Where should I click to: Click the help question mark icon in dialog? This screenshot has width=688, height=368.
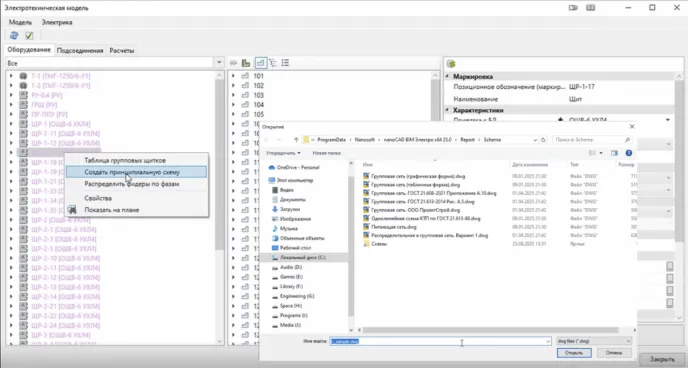pyautogui.click(x=629, y=153)
